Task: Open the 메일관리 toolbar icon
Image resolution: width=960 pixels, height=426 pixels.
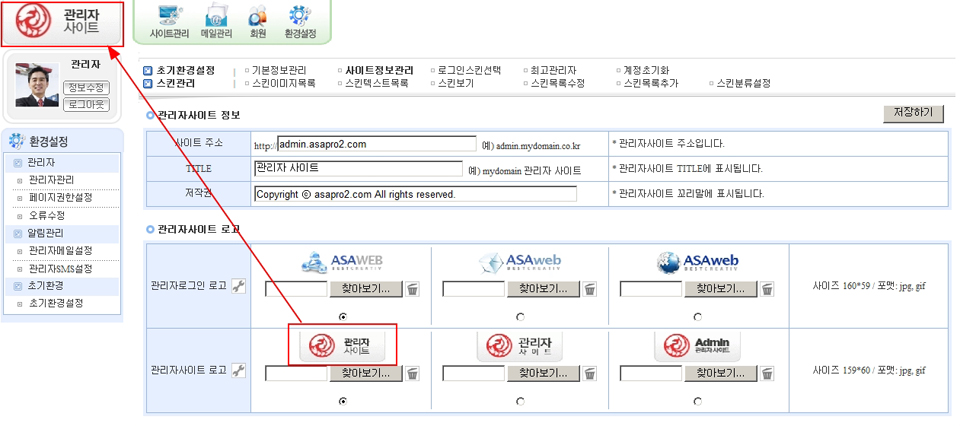Action: (x=216, y=20)
